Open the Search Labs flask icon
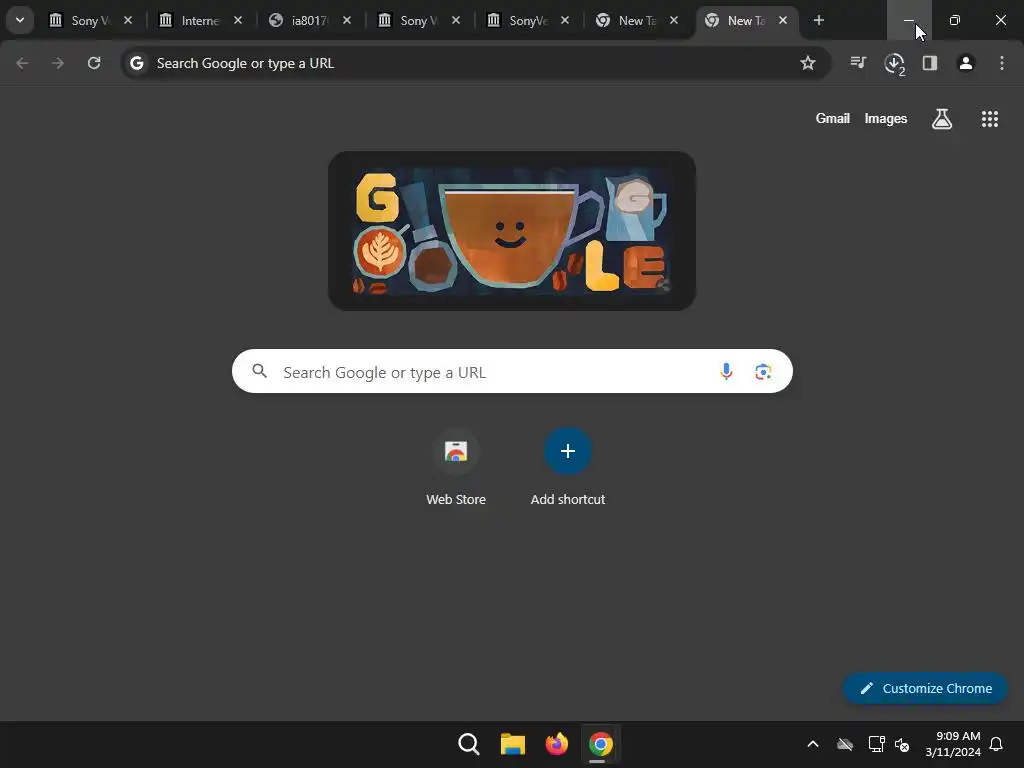This screenshot has width=1024, height=768. (x=942, y=119)
